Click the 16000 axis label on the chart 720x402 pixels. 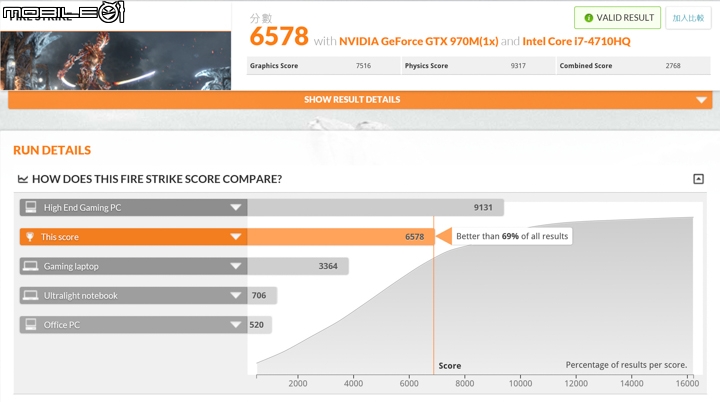pyautogui.click(x=687, y=383)
